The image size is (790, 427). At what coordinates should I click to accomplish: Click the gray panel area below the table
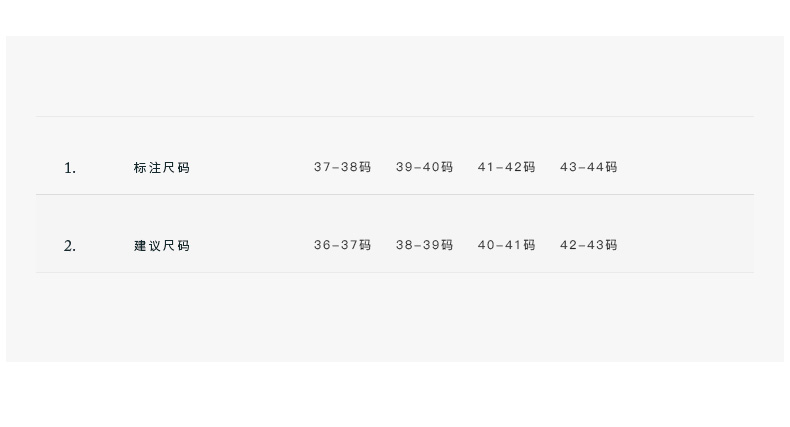[x=395, y=318]
